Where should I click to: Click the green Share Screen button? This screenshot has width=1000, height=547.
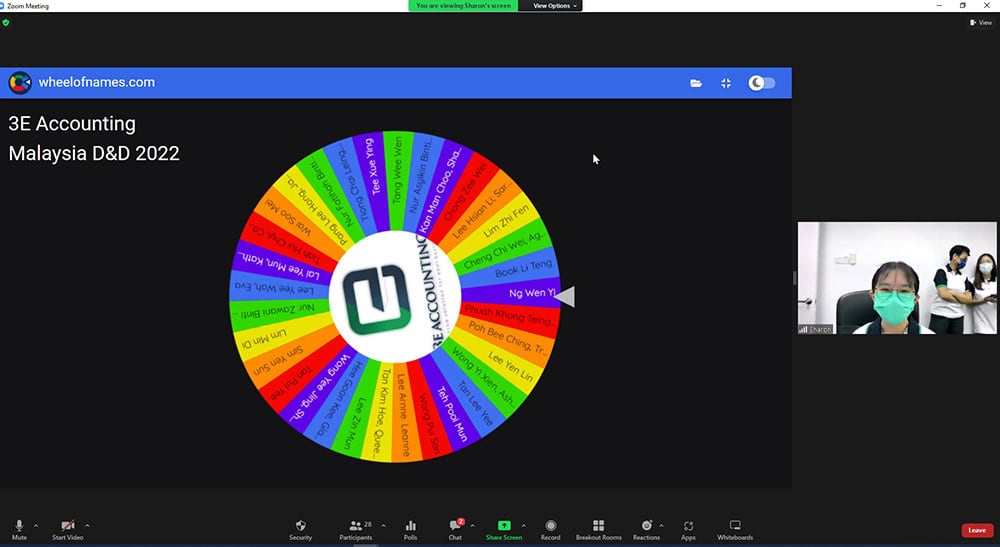tap(504, 529)
